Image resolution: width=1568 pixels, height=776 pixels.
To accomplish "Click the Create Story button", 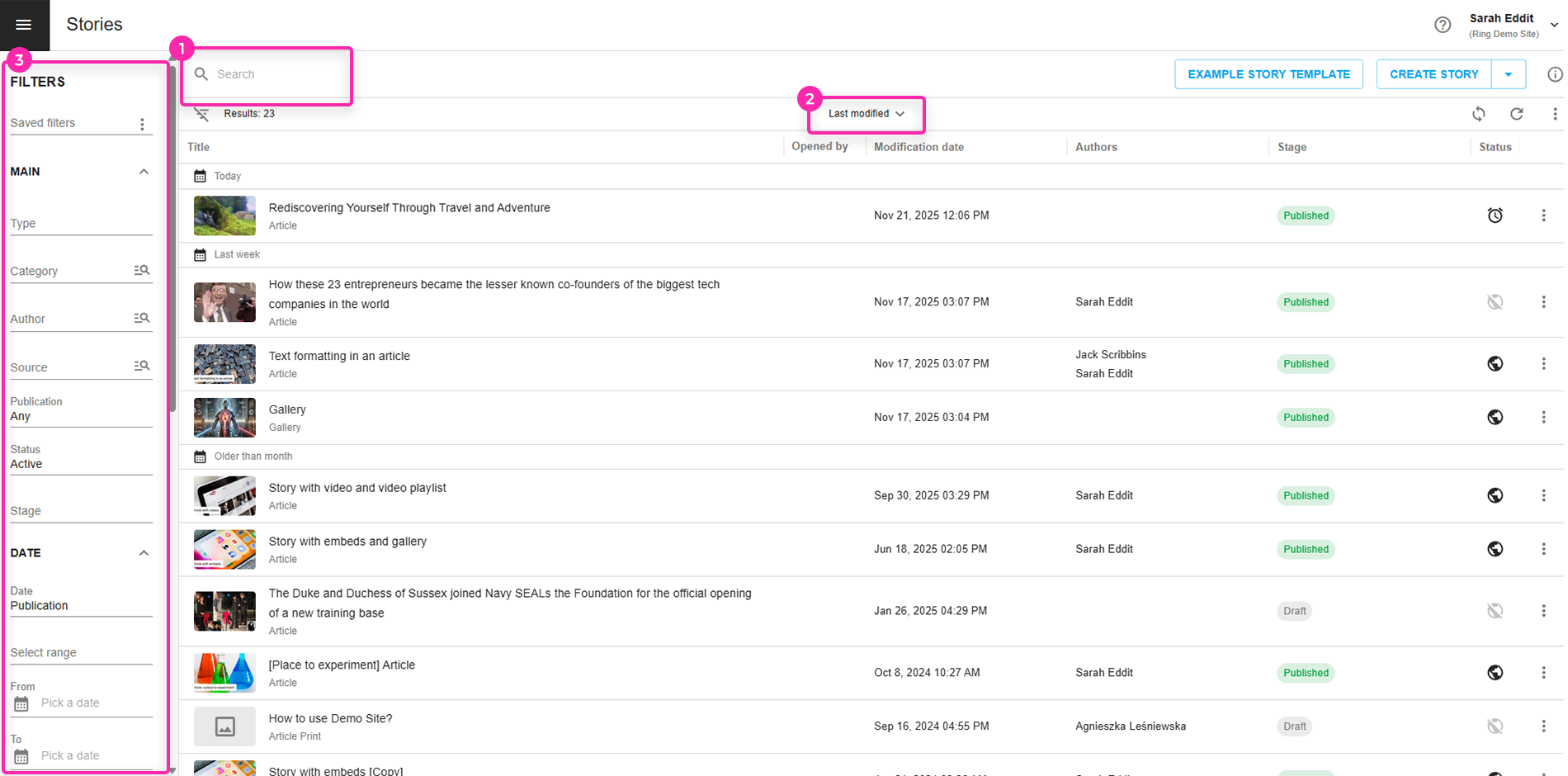I will coord(1433,74).
